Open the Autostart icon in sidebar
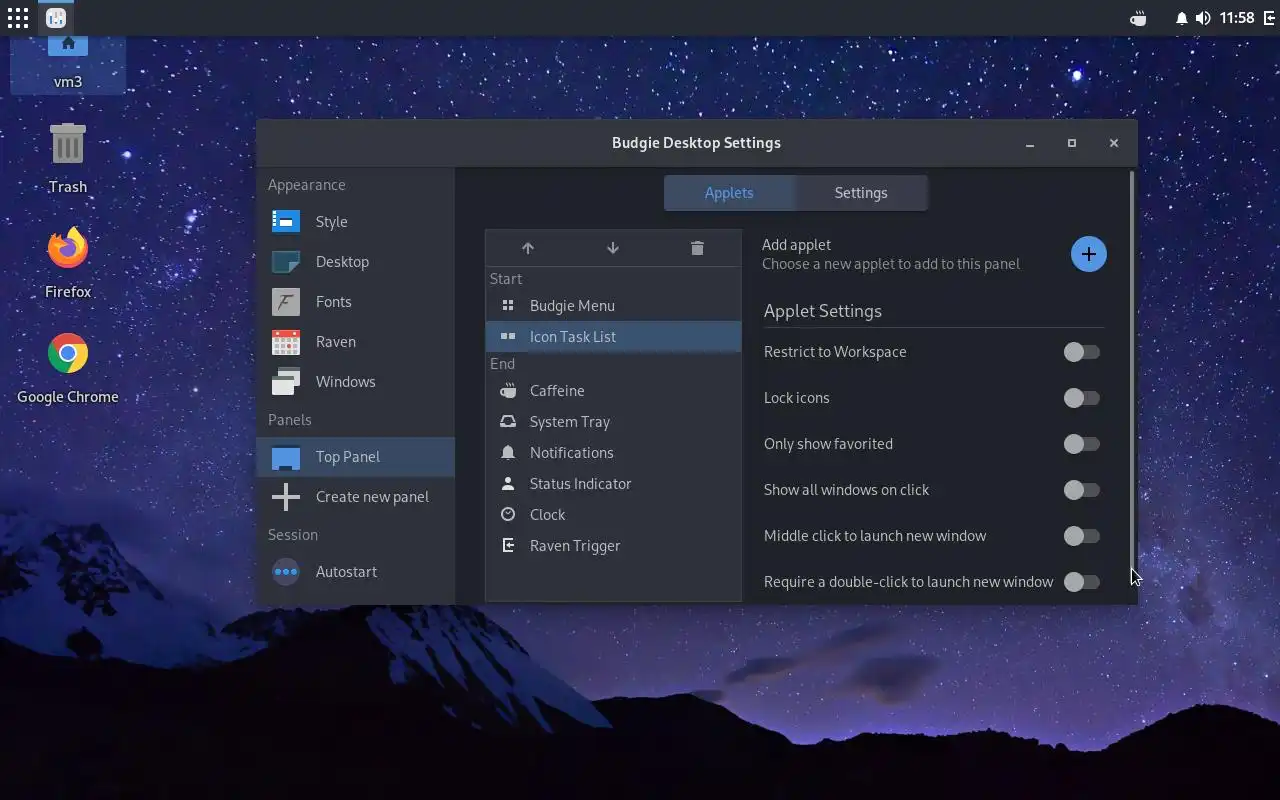 point(286,572)
